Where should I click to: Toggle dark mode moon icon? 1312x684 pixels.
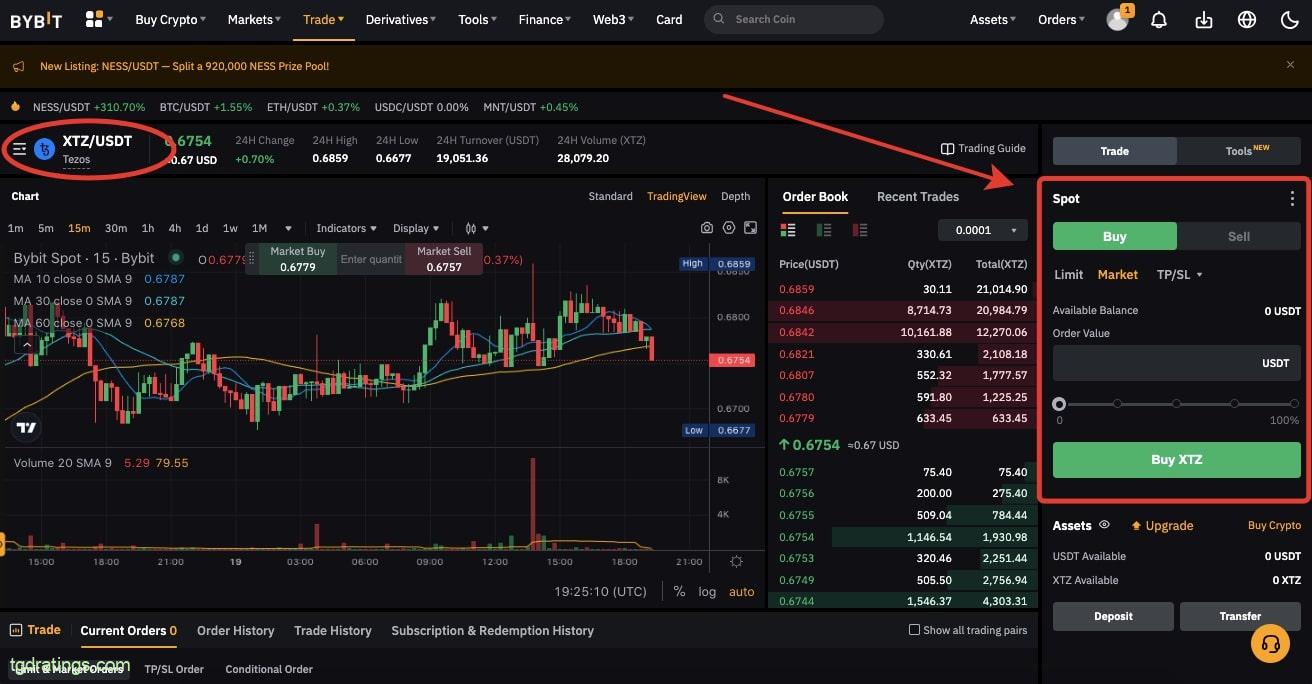click(1289, 19)
